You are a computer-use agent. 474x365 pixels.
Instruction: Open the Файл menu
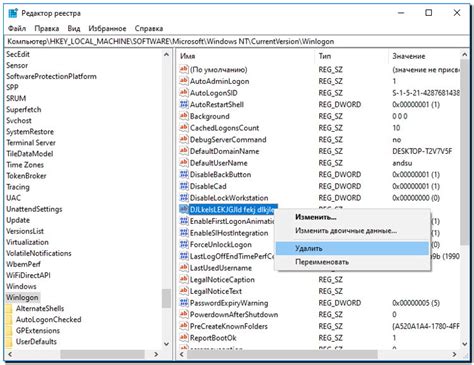tap(17, 28)
